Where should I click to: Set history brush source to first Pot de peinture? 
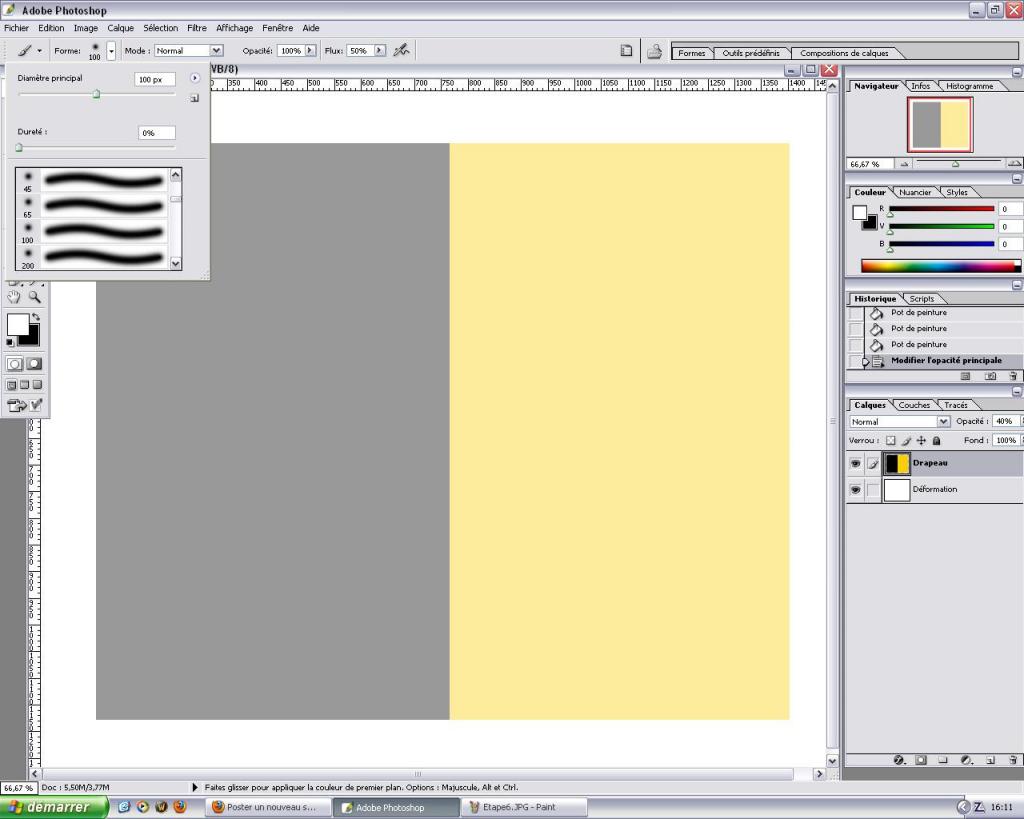coord(856,313)
